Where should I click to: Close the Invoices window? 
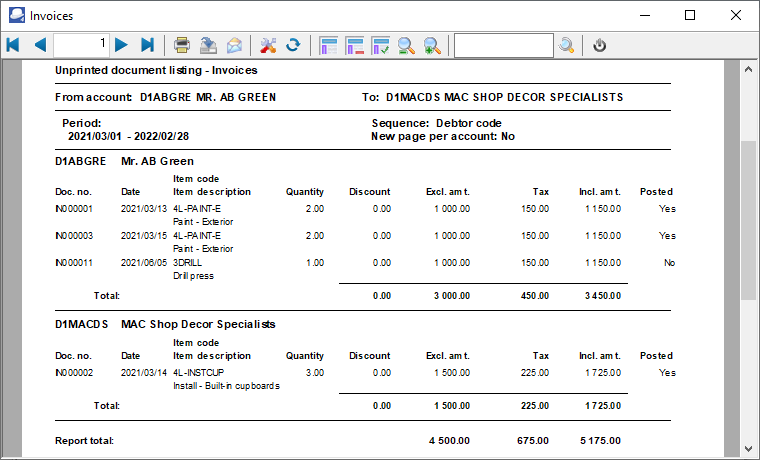736,16
